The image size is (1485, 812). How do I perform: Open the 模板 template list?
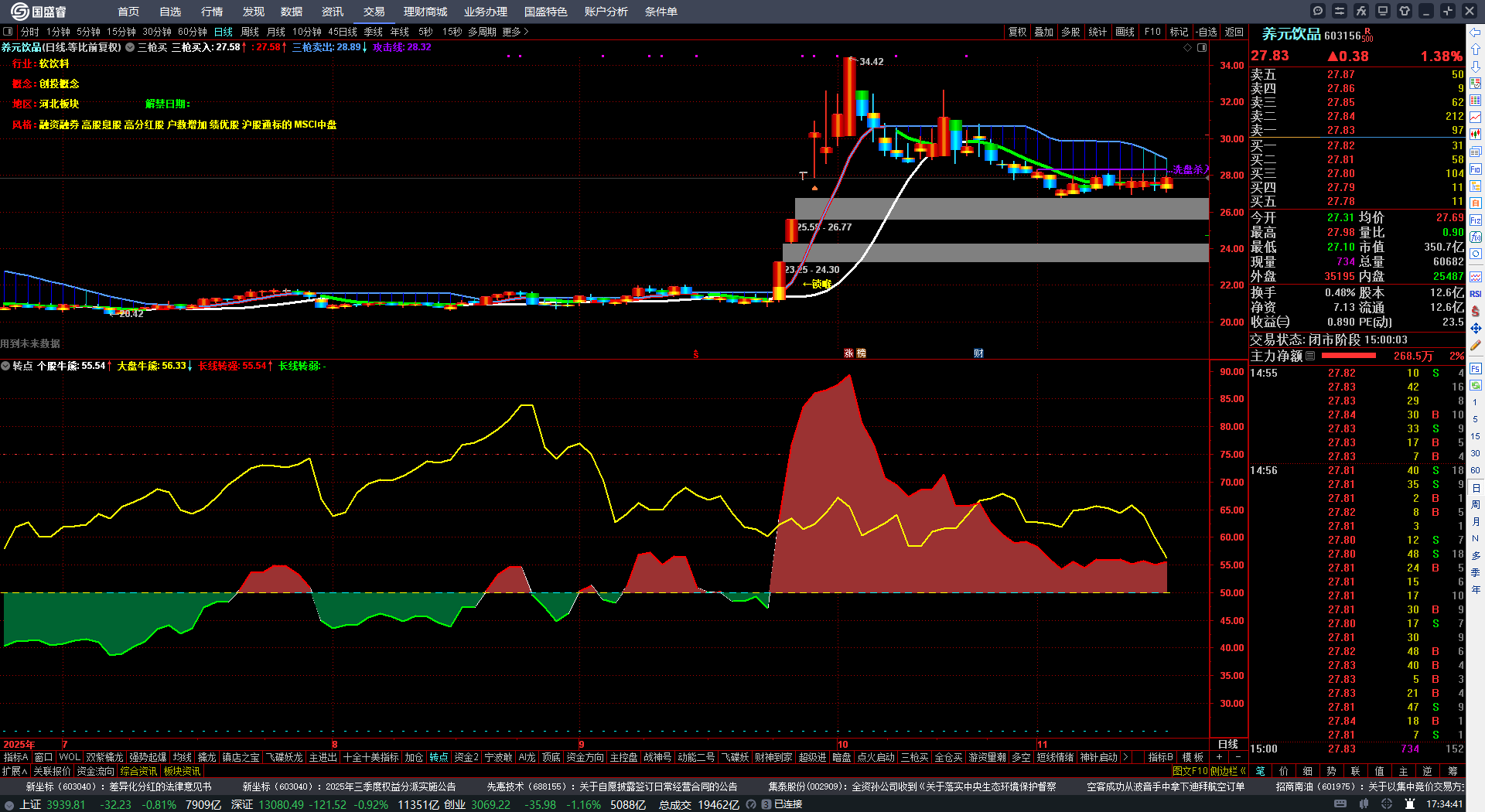1193,757
